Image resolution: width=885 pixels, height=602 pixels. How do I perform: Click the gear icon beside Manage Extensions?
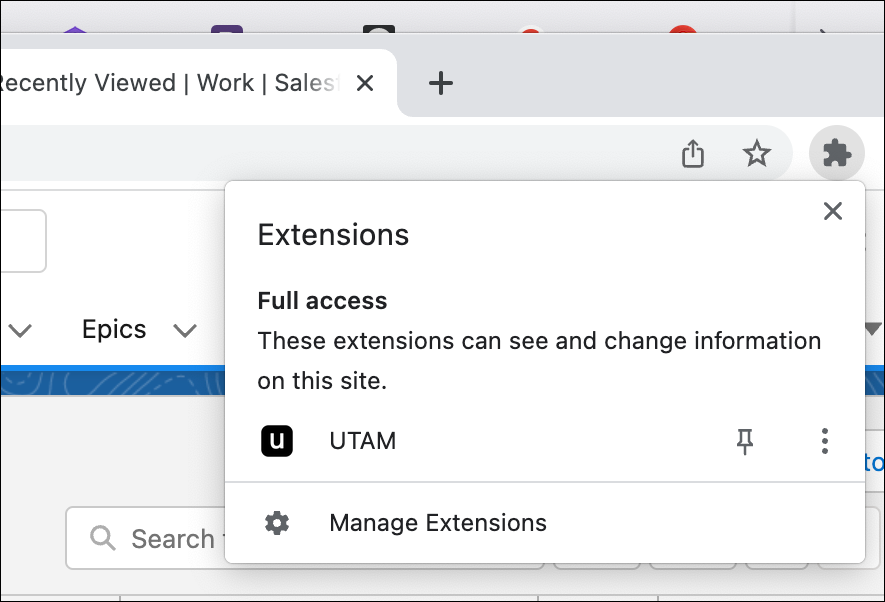(x=276, y=522)
